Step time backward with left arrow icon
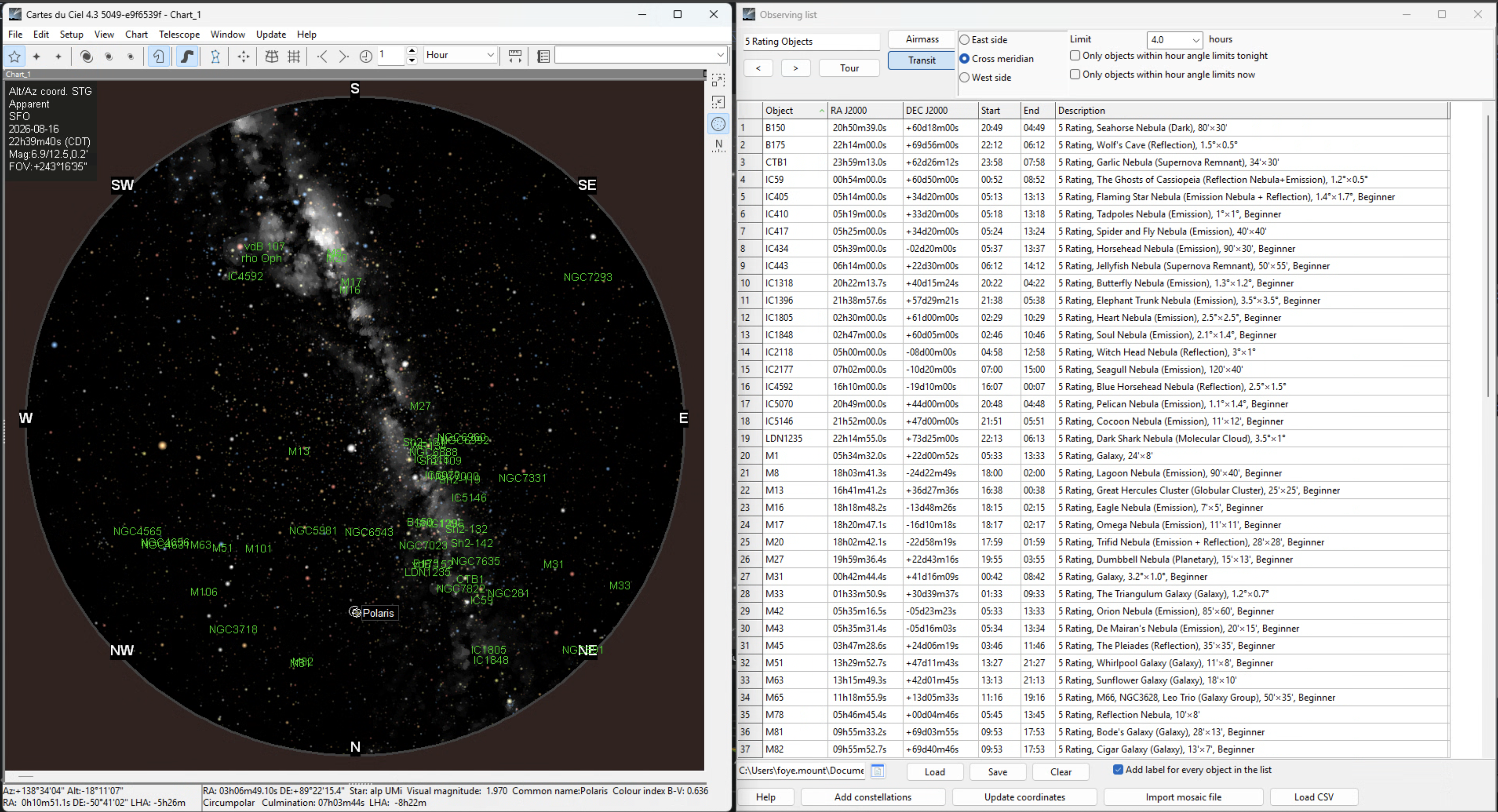This screenshot has height=812, width=1498. 322,56
